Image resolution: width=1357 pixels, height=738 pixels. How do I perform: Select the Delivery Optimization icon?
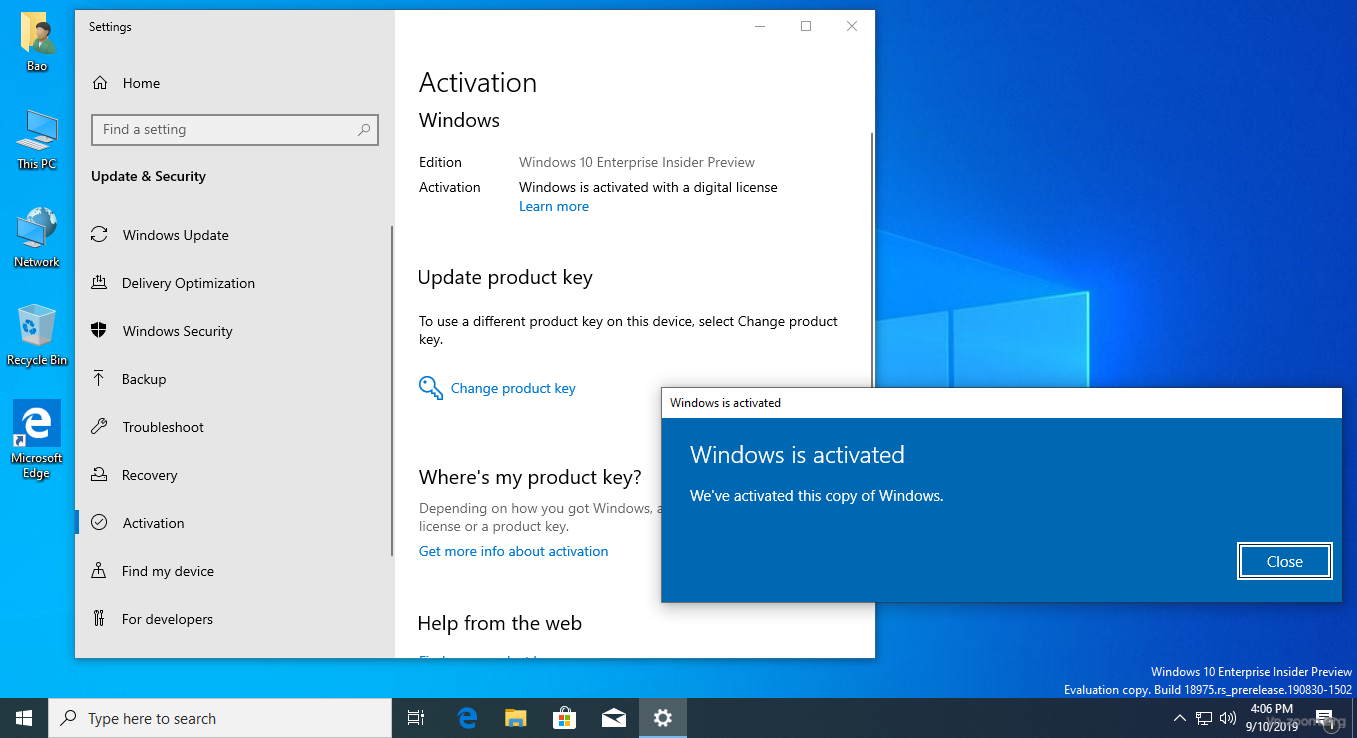99,283
